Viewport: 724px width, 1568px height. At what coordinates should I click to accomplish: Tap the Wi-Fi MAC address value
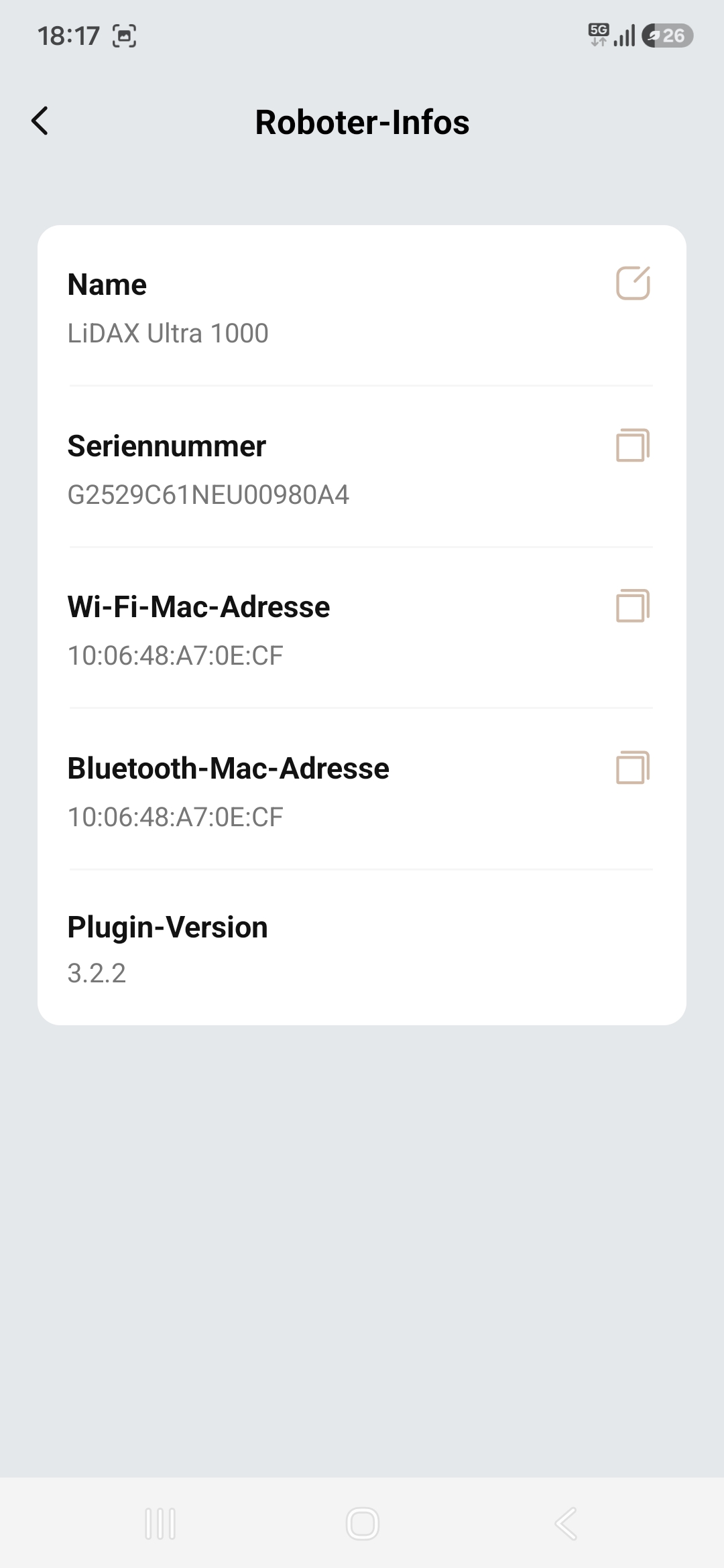[176, 655]
